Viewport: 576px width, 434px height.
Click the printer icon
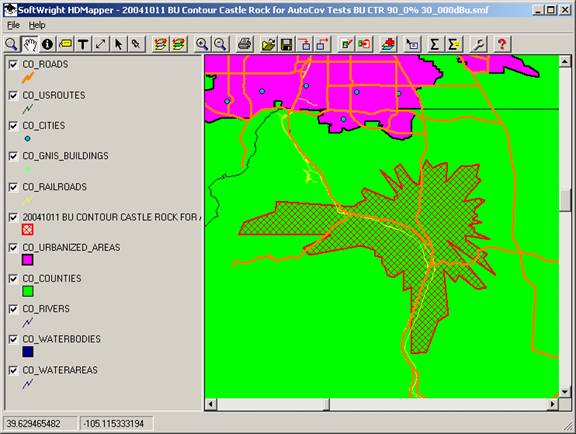point(244,44)
